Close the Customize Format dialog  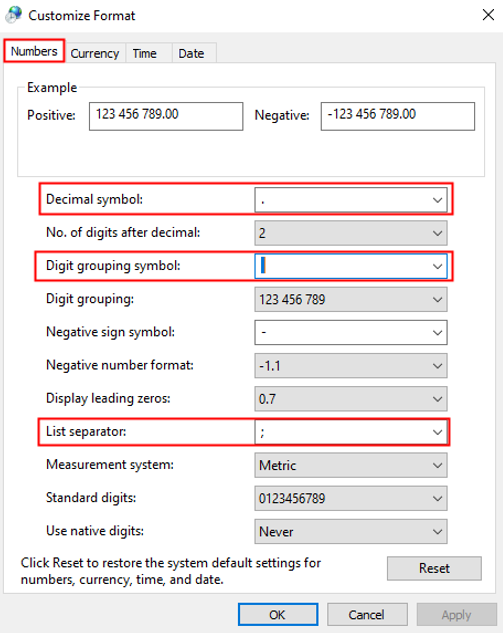[x=488, y=15]
